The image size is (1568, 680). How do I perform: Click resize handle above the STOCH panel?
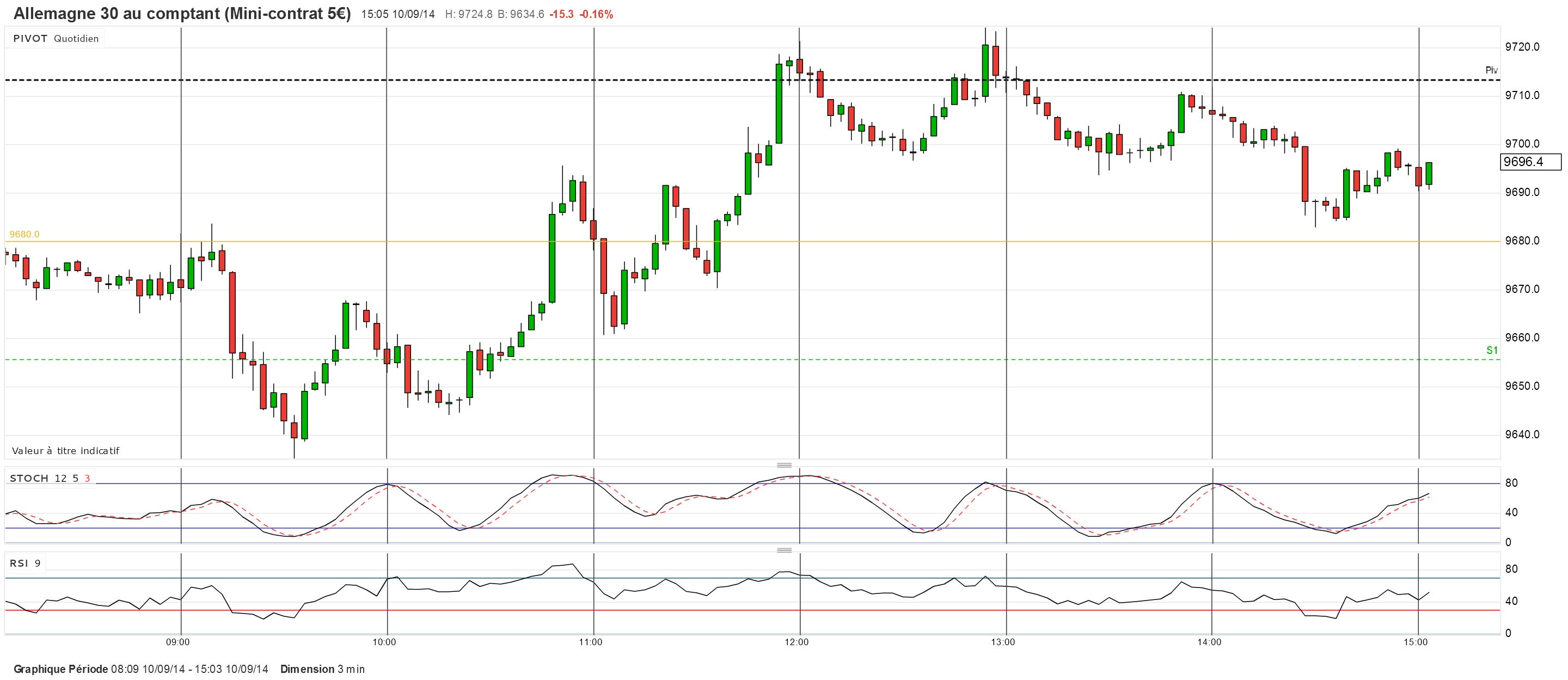tap(784, 464)
